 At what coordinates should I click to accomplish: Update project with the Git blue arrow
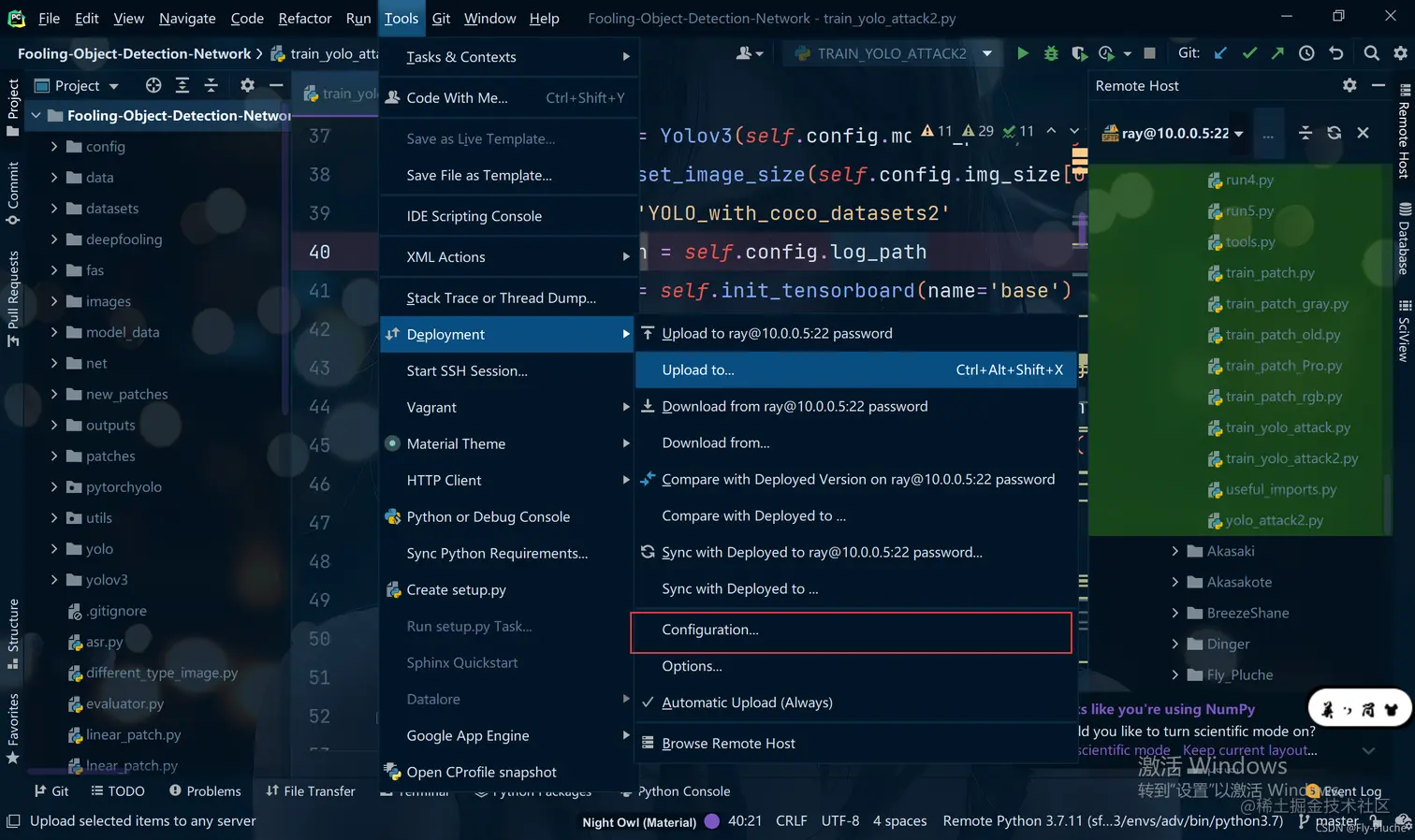pos(1220,53)
